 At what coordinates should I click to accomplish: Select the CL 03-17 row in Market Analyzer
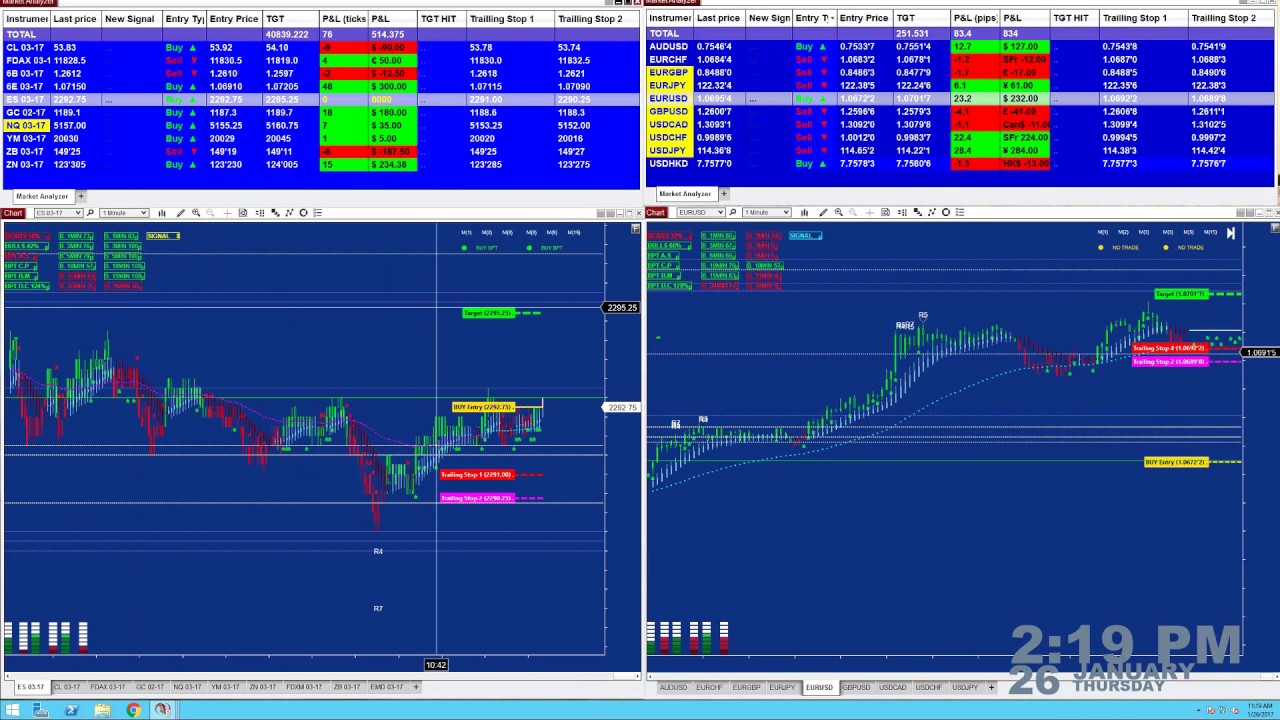coord(320,47)
